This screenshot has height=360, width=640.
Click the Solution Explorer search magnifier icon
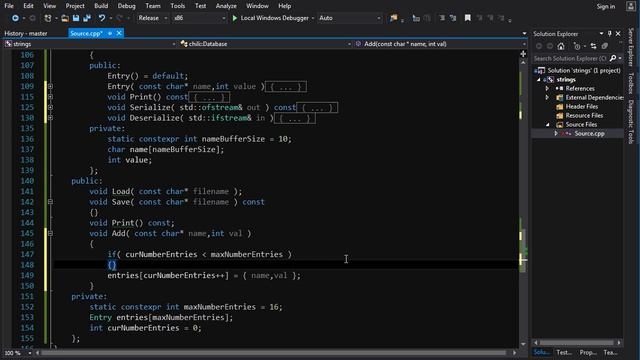(613, 58)
